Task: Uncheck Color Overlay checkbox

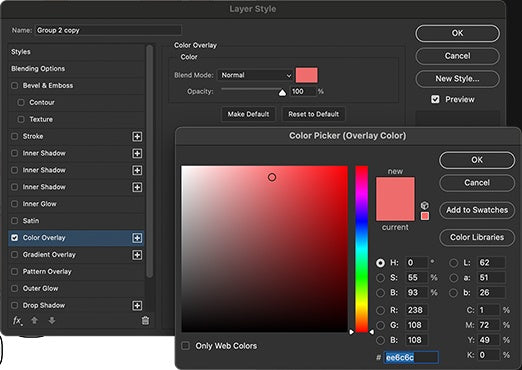Action: click(14, 238)
